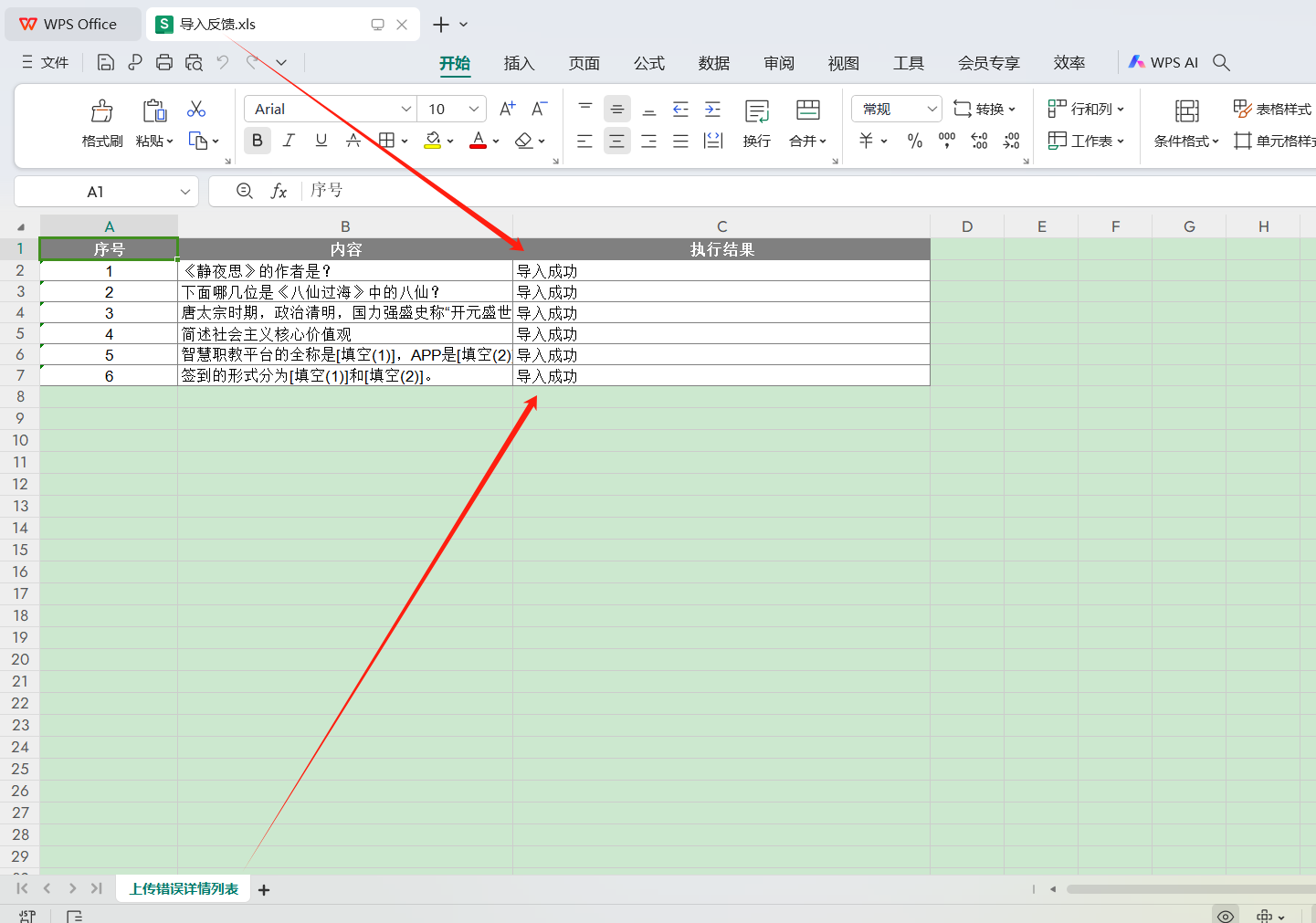
Task: Open 条件格式 (conditional formatting)
Action: pos(1186,141)
